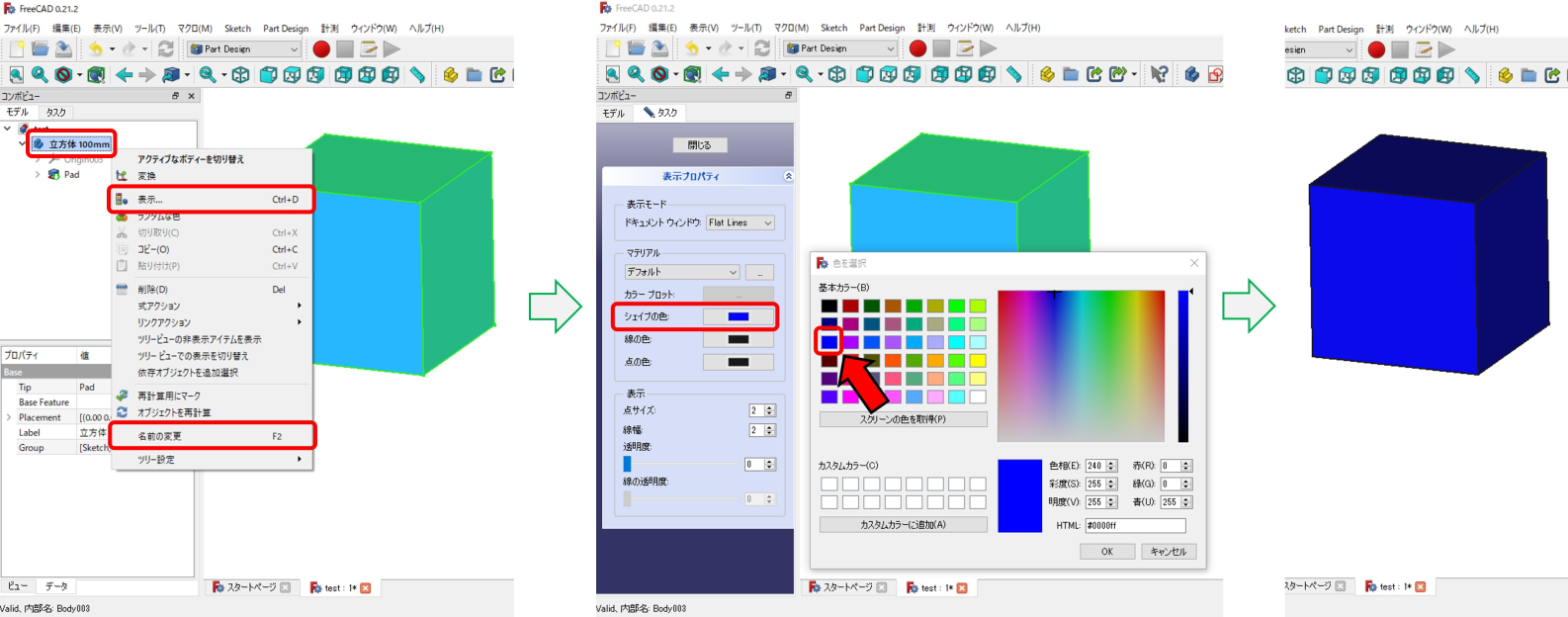Click the refresh recompute icon in the middle window

point(762,48)
